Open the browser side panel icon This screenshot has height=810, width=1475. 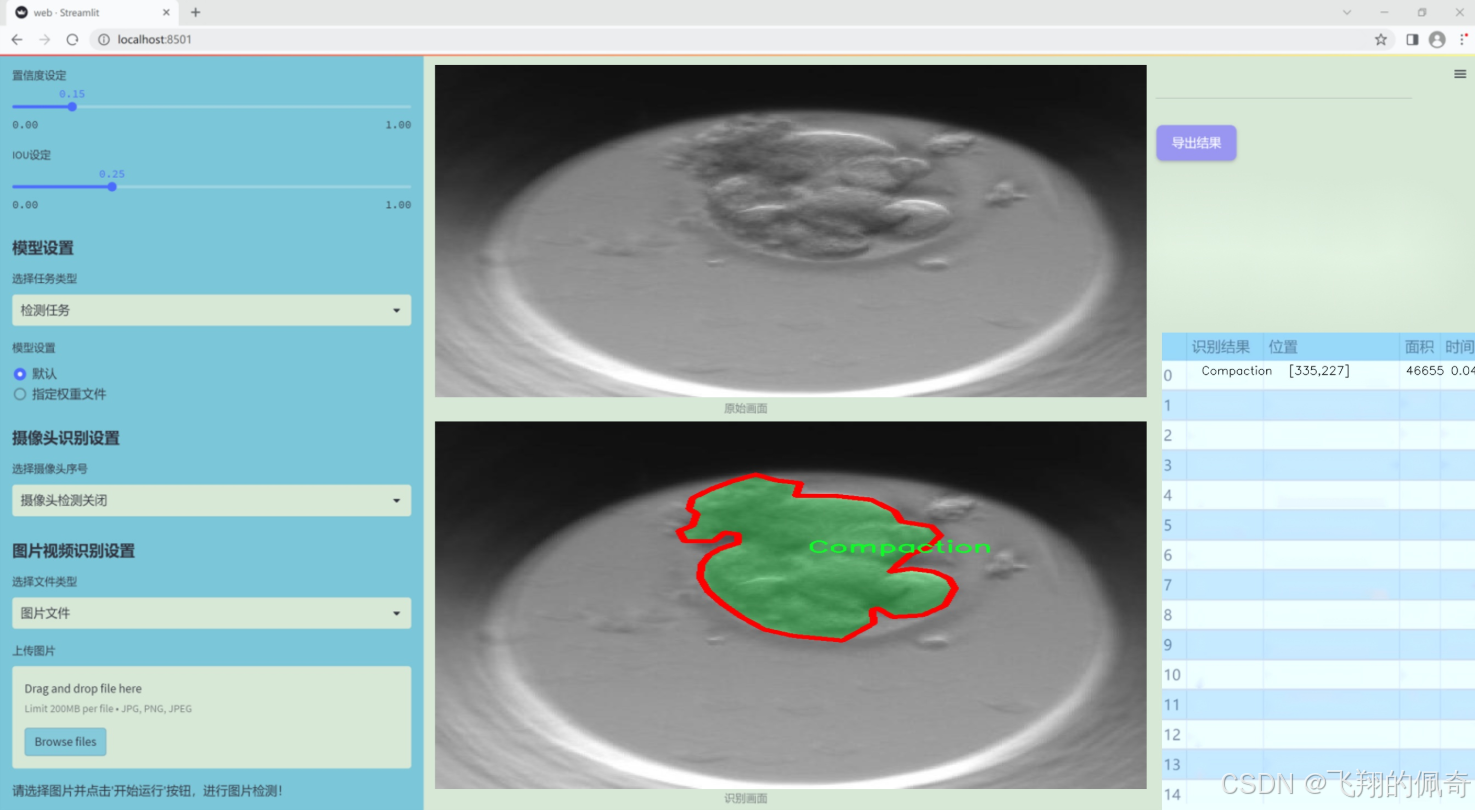[1412, 39]
